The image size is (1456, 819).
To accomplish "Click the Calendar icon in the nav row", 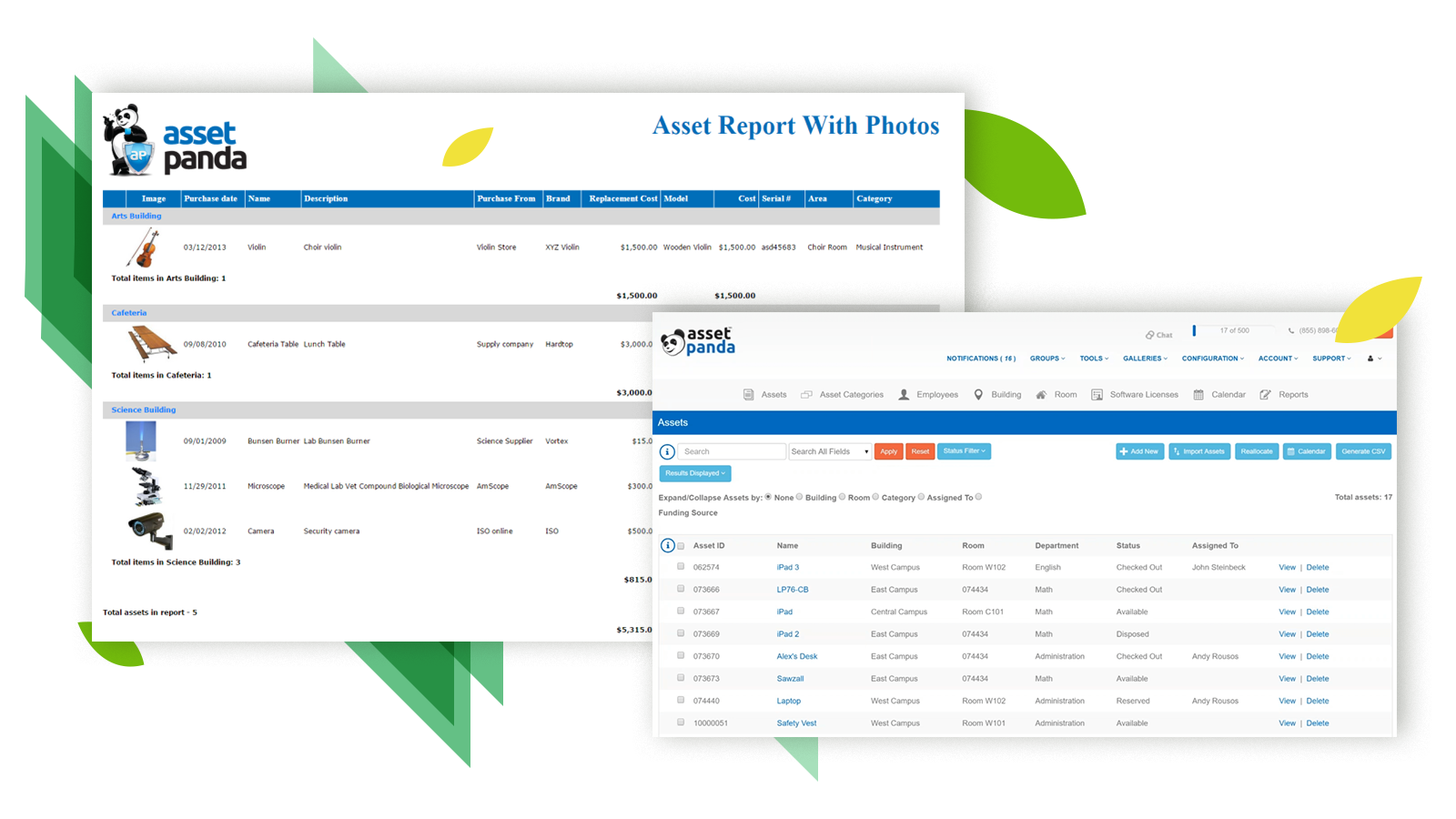I will pos(1198,395).
